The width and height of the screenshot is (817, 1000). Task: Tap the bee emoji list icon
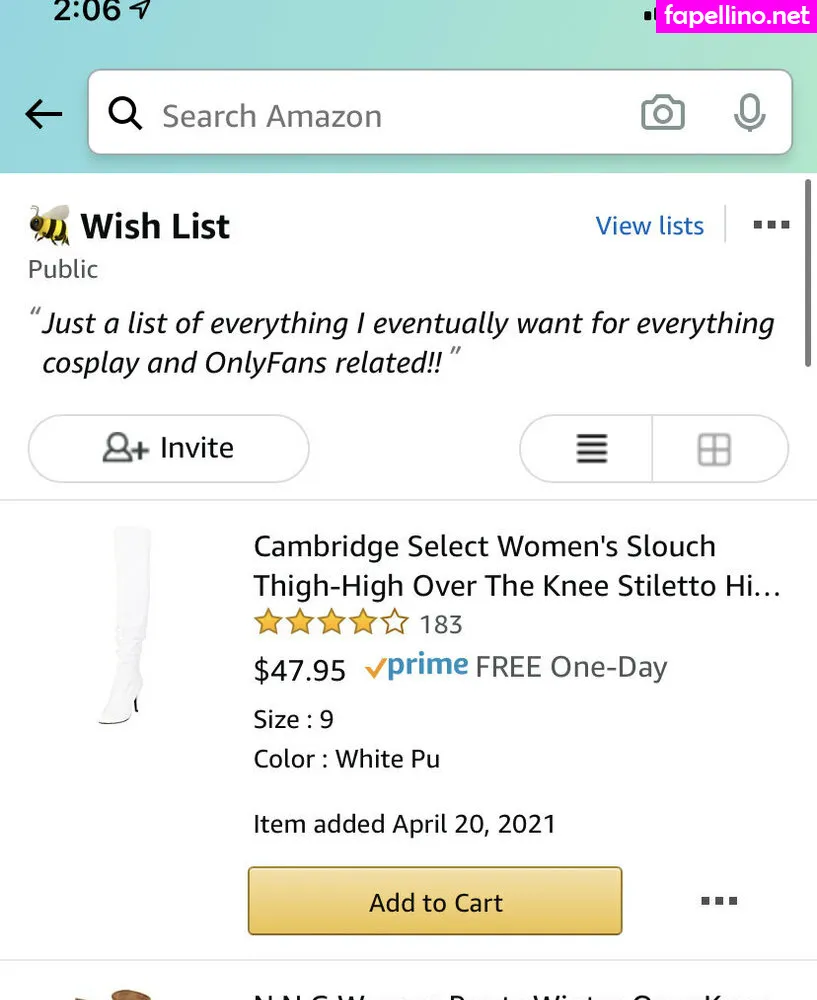coord(49,226)
